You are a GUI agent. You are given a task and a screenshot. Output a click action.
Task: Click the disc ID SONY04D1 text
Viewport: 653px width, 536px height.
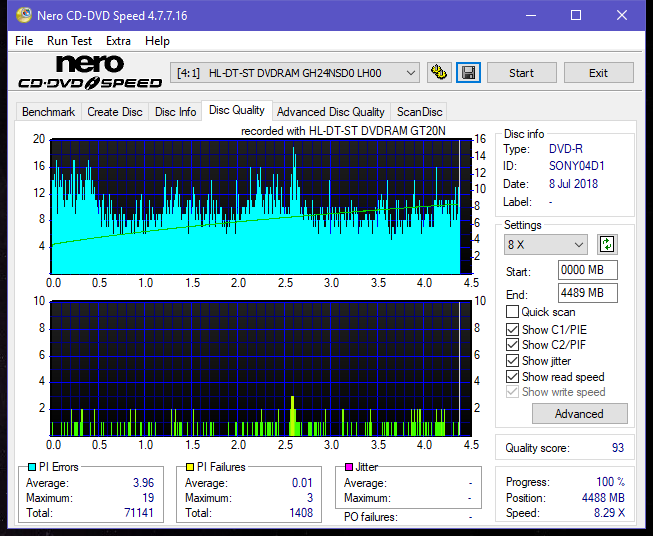[576, 166]
